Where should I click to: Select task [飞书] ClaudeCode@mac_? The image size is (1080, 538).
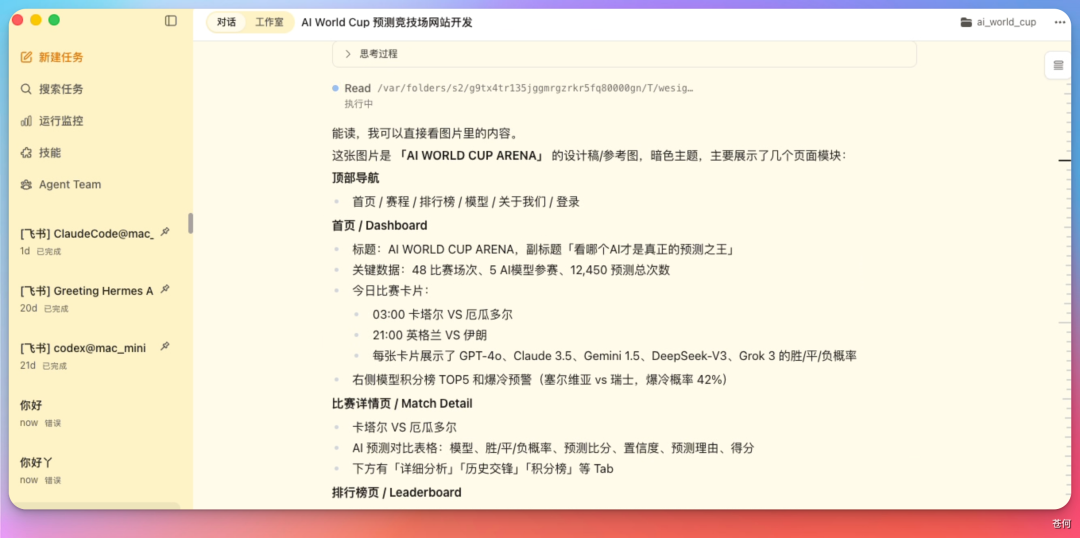pyautogui.click(x=87, y=234)
